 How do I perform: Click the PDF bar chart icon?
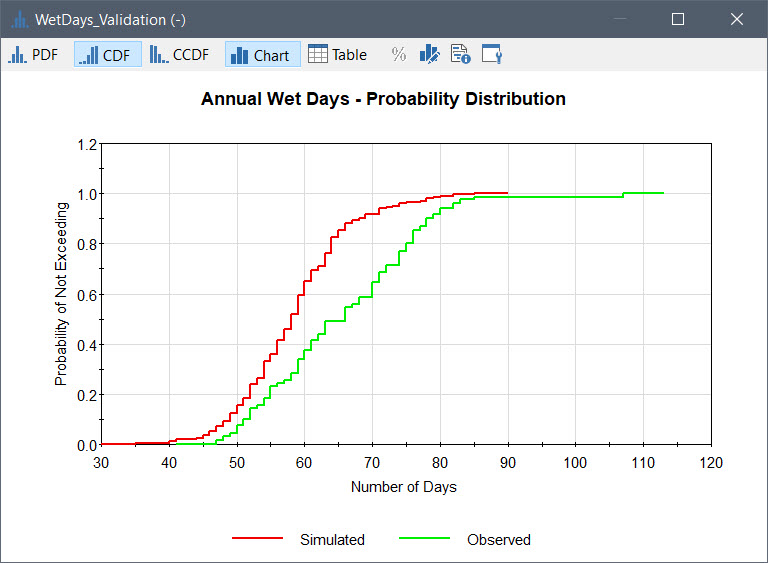17,54
